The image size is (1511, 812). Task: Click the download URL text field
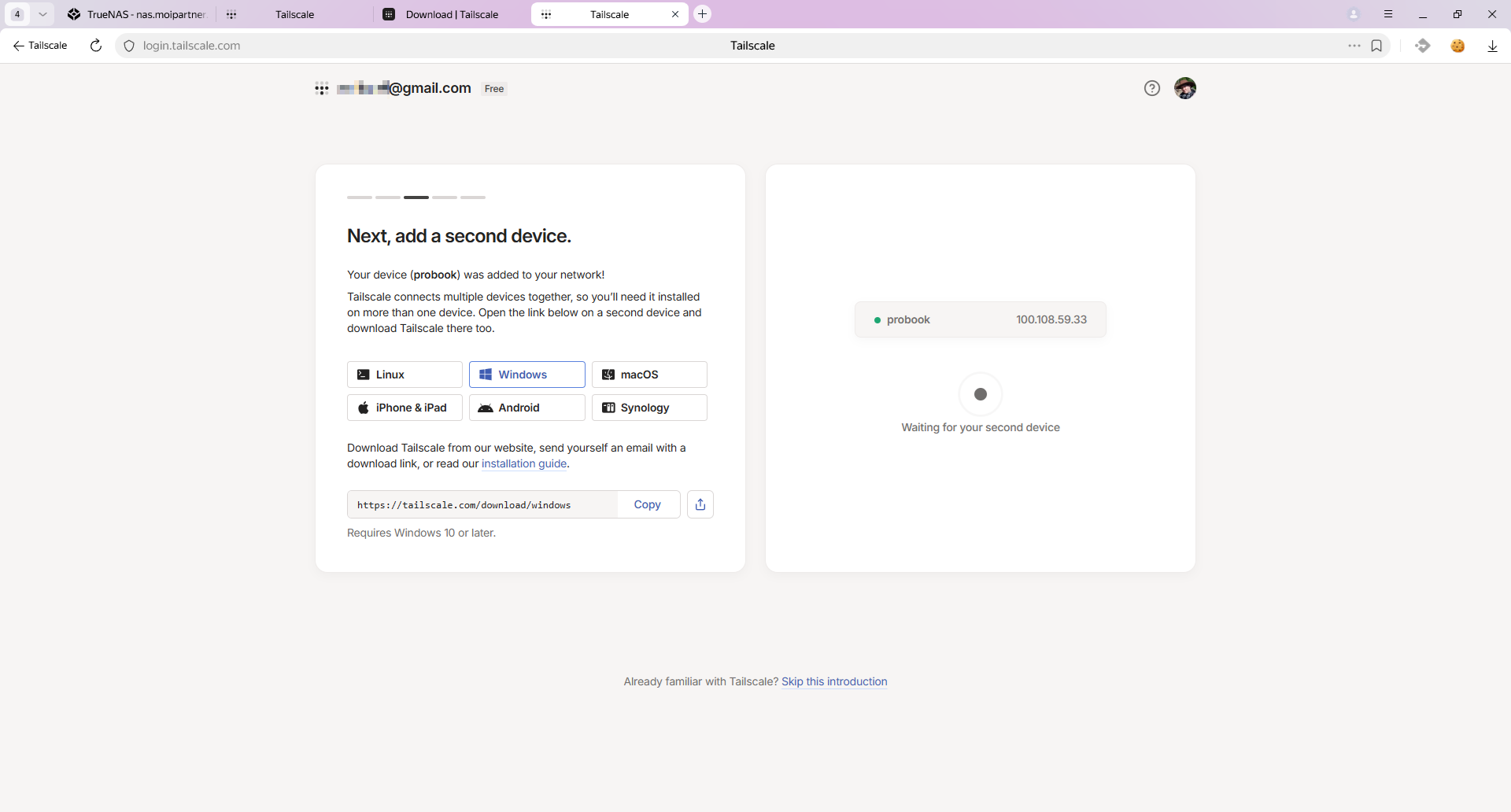point(482,504)
